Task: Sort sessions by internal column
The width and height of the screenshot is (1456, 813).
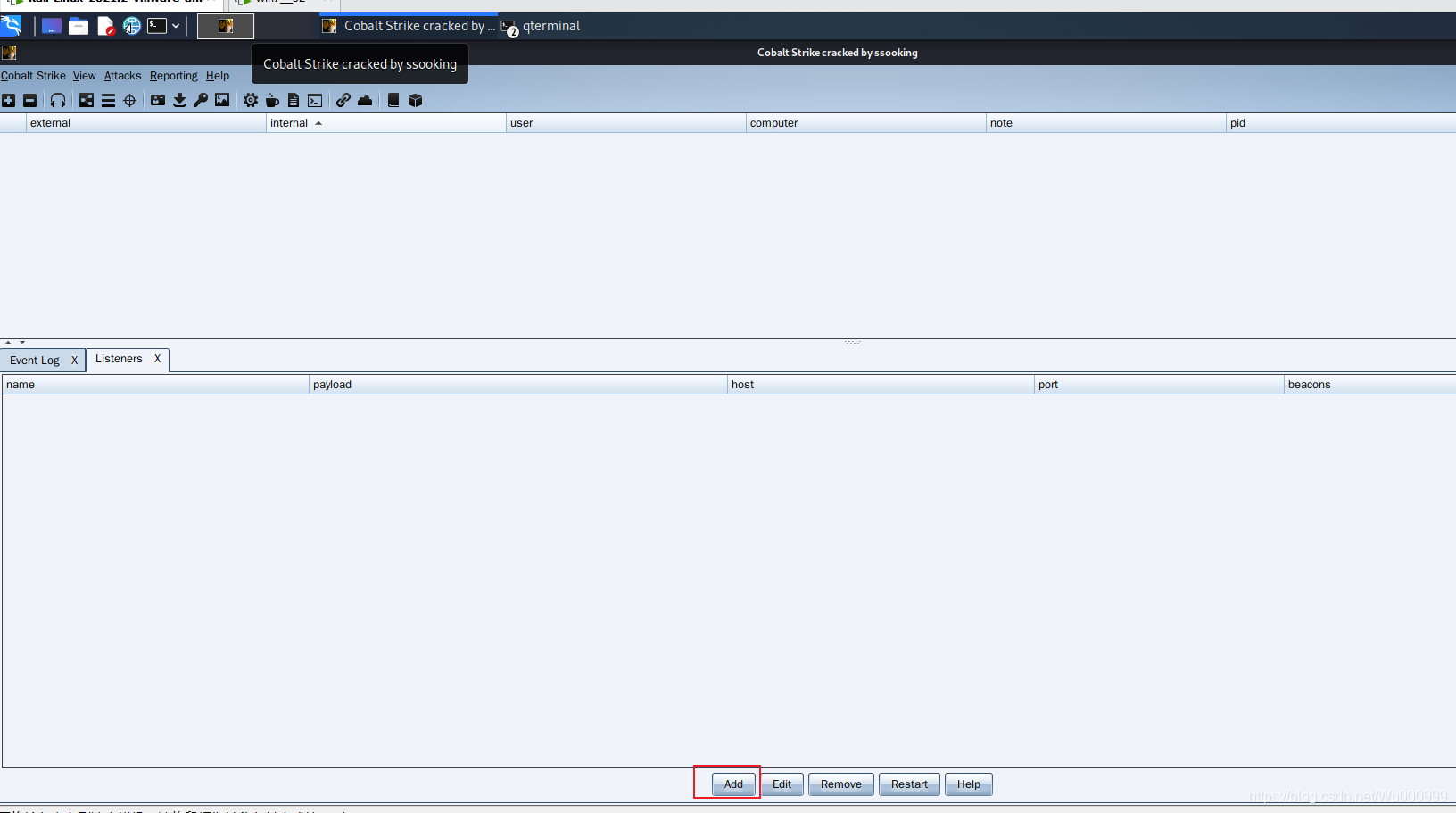Action: tap(385, 123)
